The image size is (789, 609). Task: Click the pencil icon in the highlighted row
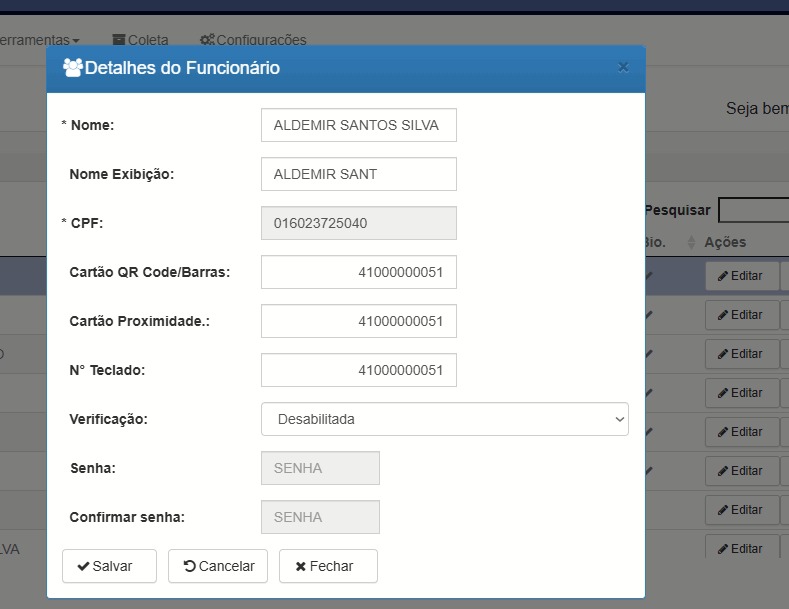coord(723,276)
